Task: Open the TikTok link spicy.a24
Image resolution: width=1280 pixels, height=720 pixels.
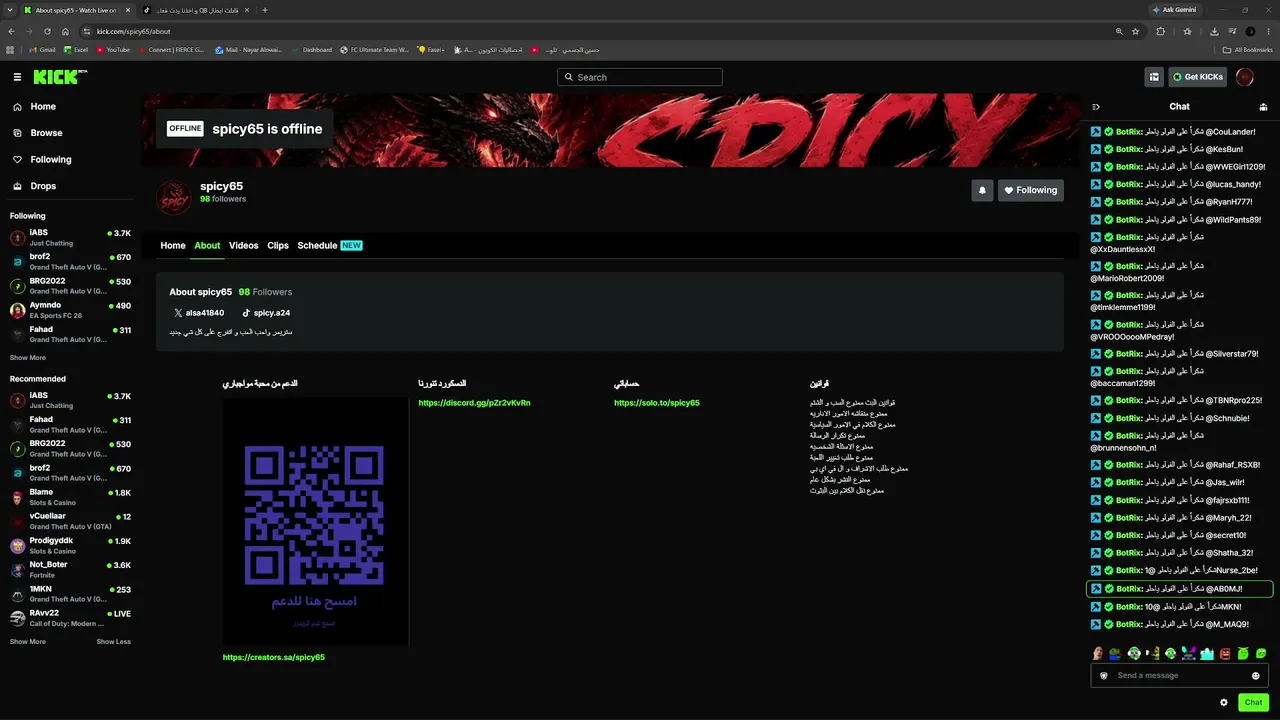Action: 265,313
